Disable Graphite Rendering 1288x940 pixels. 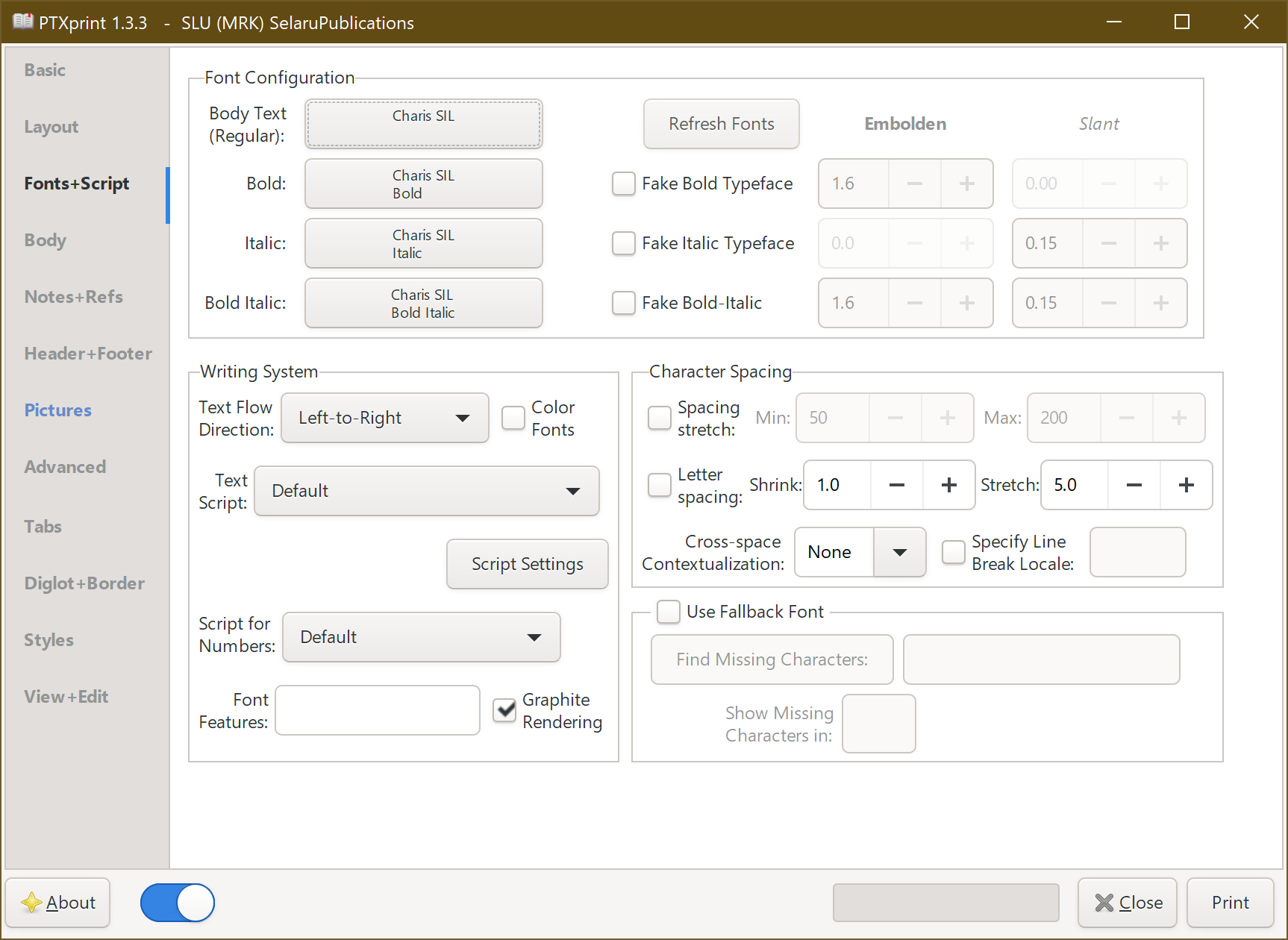(504, 710)
